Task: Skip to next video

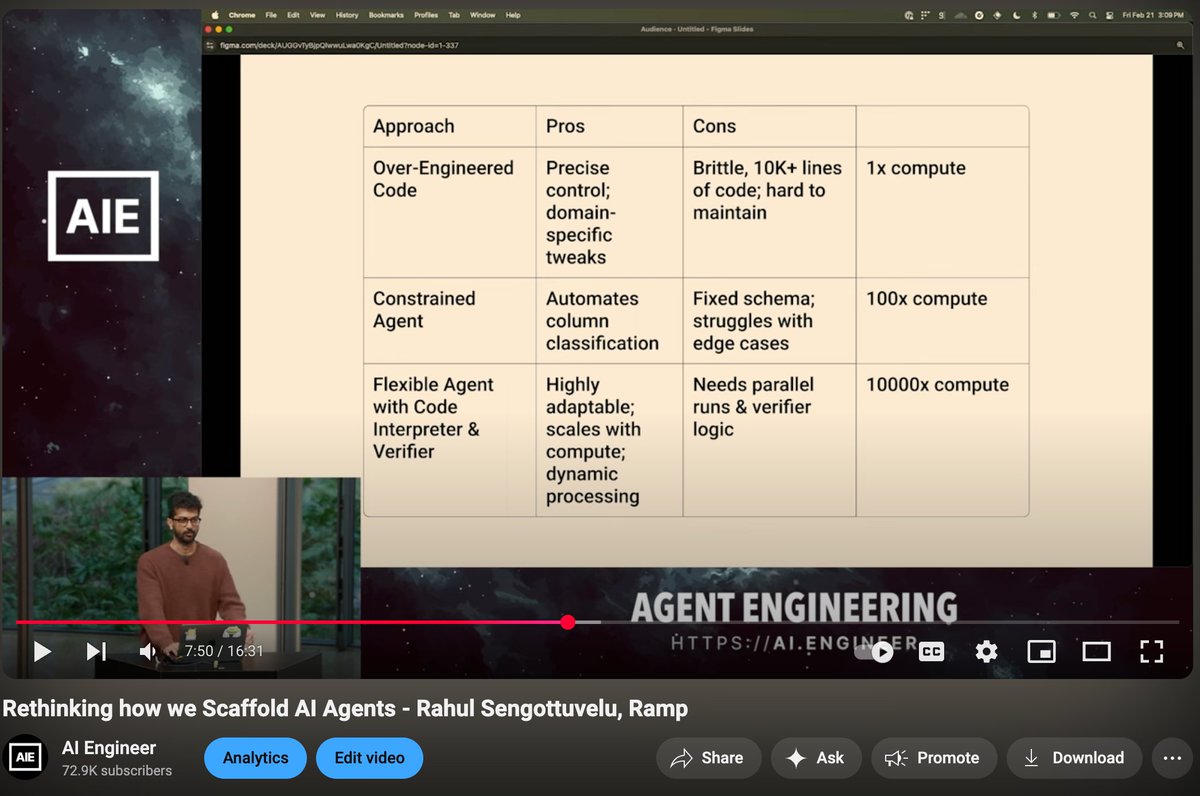Action: [x=96, y=652]
